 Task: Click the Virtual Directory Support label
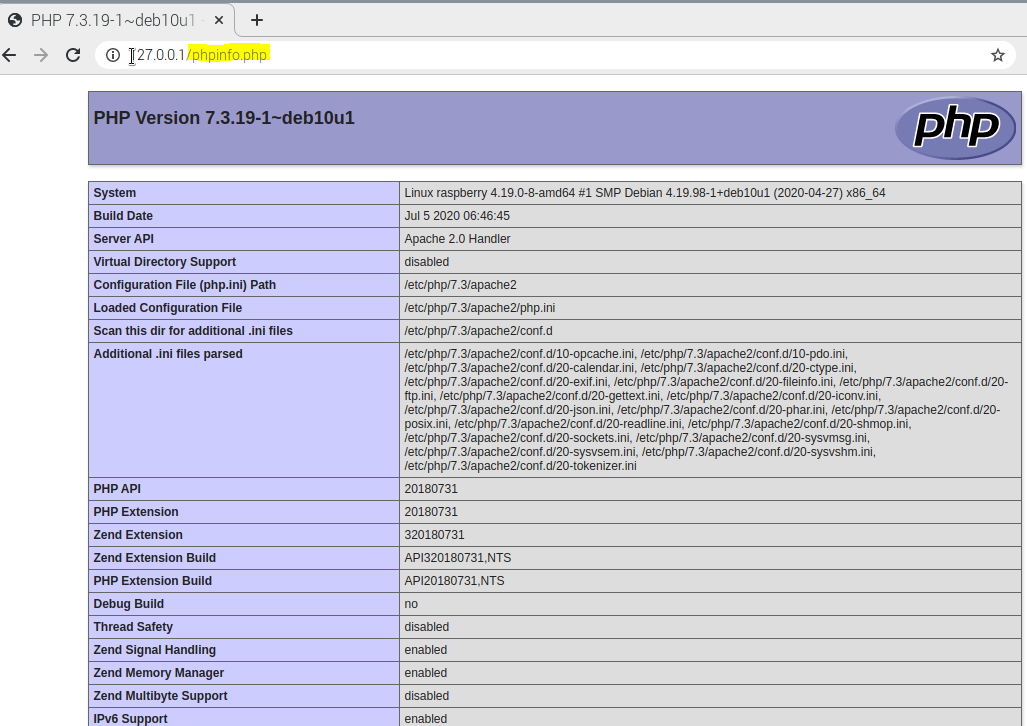click(164, 261)
